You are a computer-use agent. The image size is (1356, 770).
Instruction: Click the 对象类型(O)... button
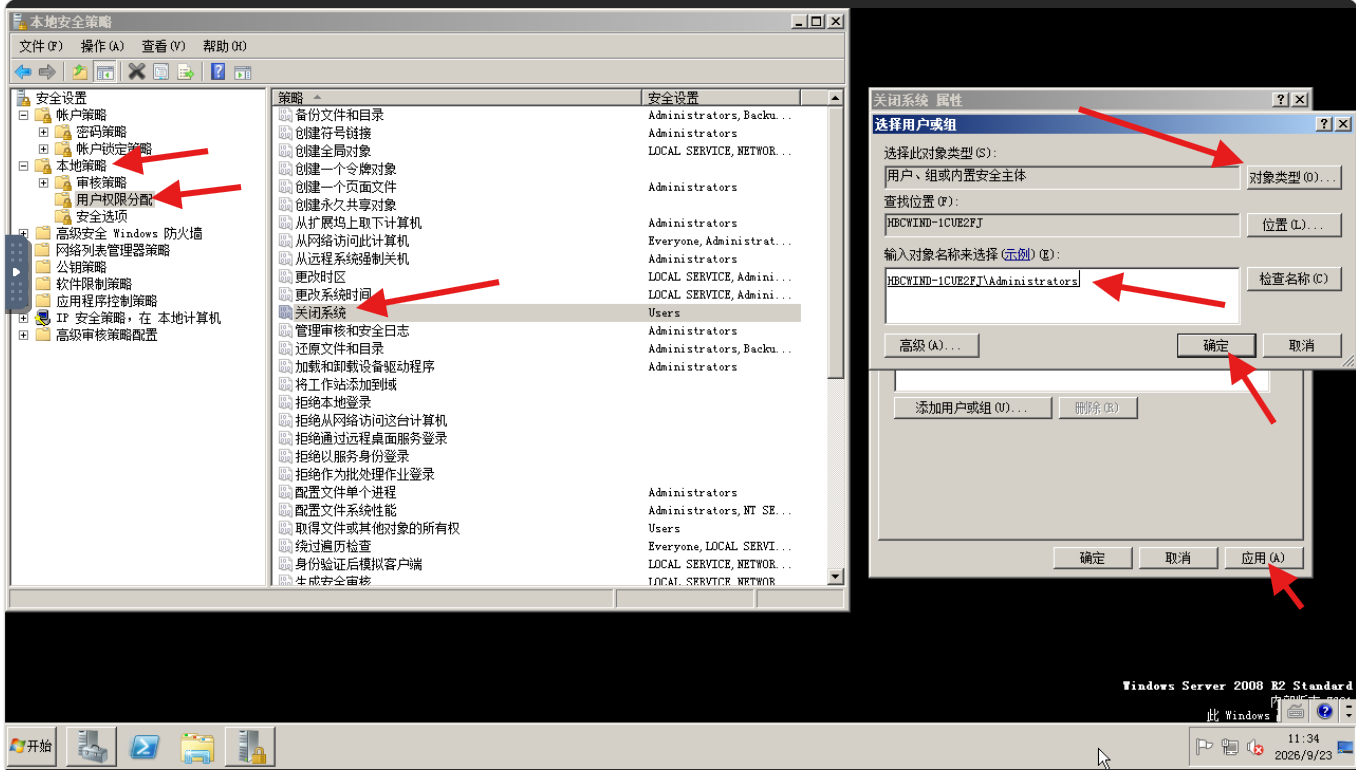[1293, 177]
